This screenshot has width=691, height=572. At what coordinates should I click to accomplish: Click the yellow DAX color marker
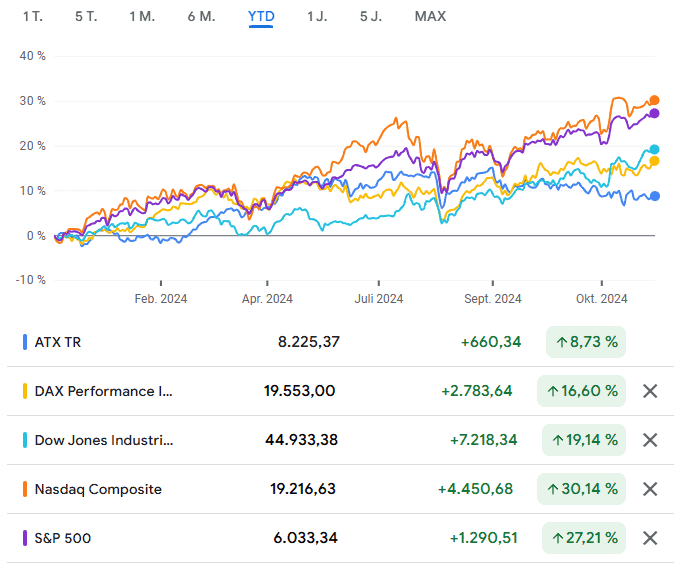click(25, 391)
